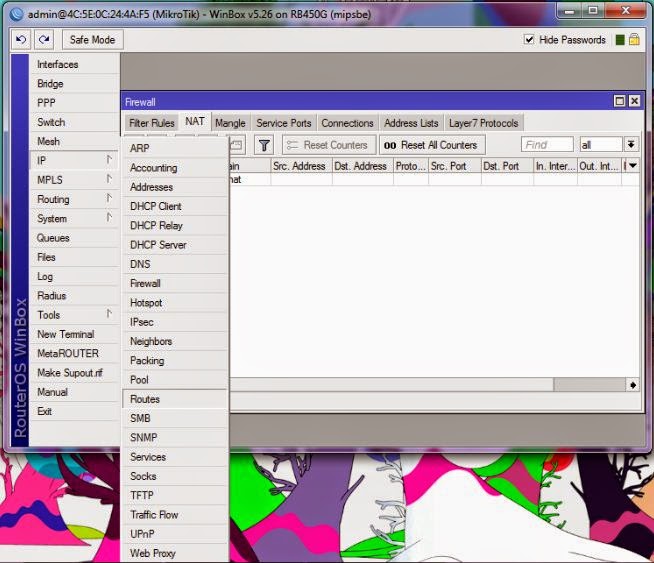Click the filter funnel icon in Firewall
The image size is (654, 563).
[264, 145]
